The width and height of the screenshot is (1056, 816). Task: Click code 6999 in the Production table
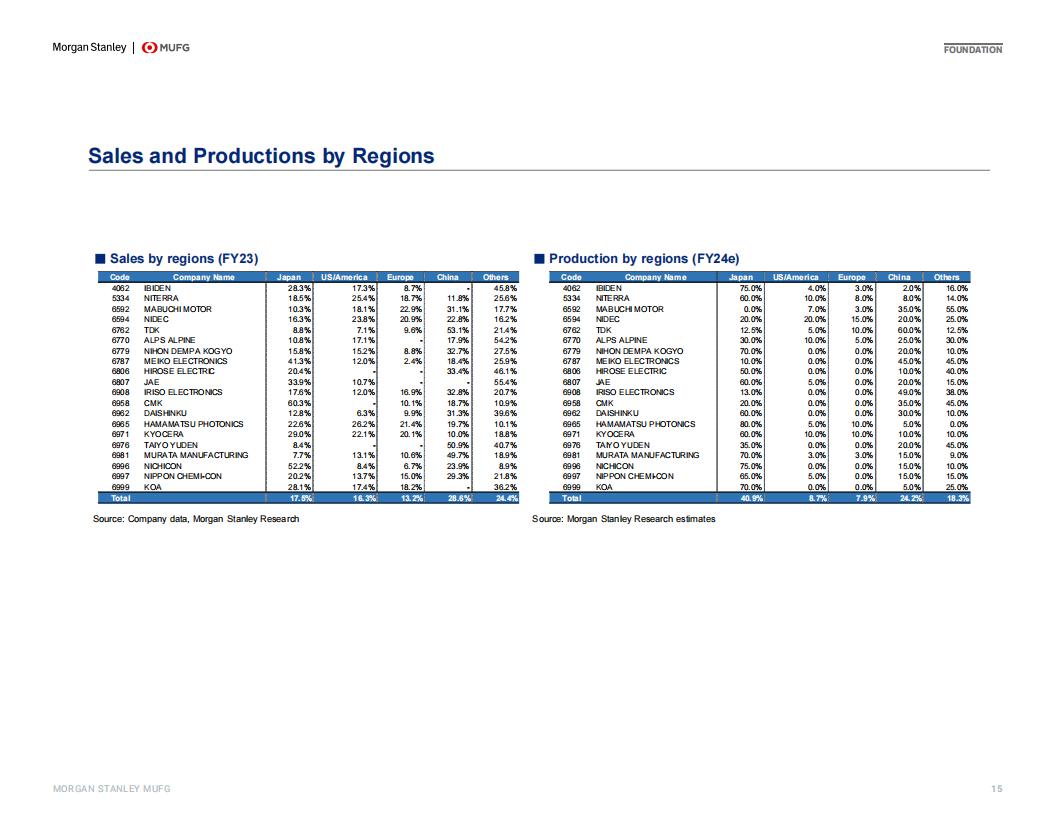[x=571, y=487]
